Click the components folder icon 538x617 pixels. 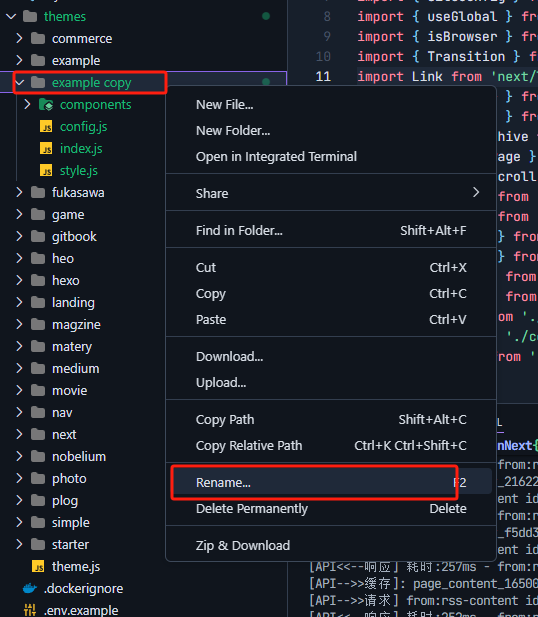(46, 105)
